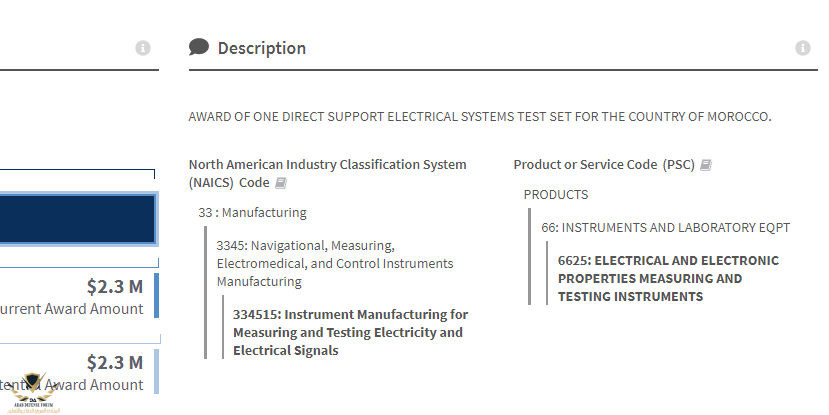Select the Description section heading
Image resolution: width=829 pixels, height=415 pixels.
261,48
